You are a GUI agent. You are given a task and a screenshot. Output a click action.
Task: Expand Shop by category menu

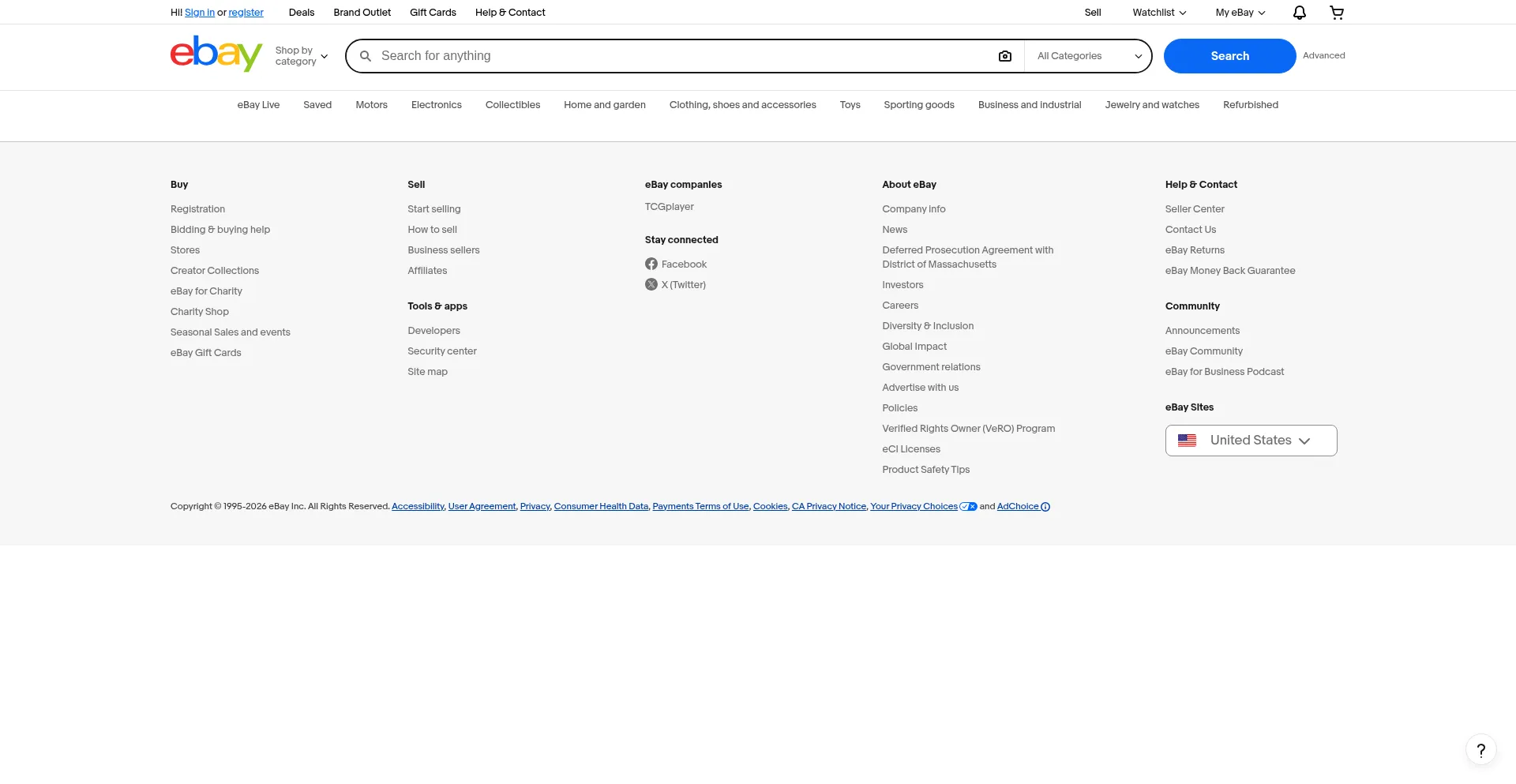[x=302, y=56]
